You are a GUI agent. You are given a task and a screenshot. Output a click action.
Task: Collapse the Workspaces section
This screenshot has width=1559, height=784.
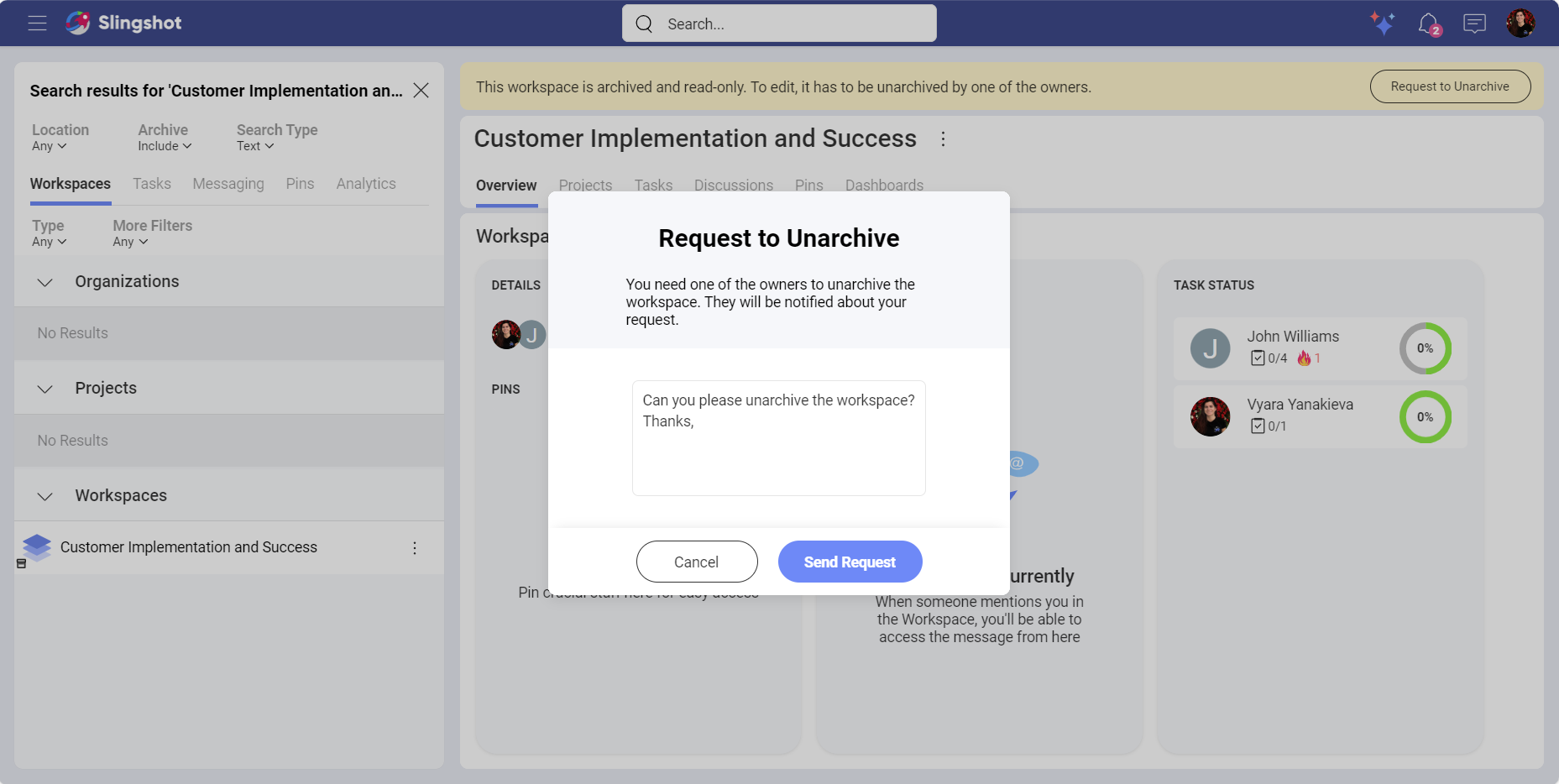point(45,496)
